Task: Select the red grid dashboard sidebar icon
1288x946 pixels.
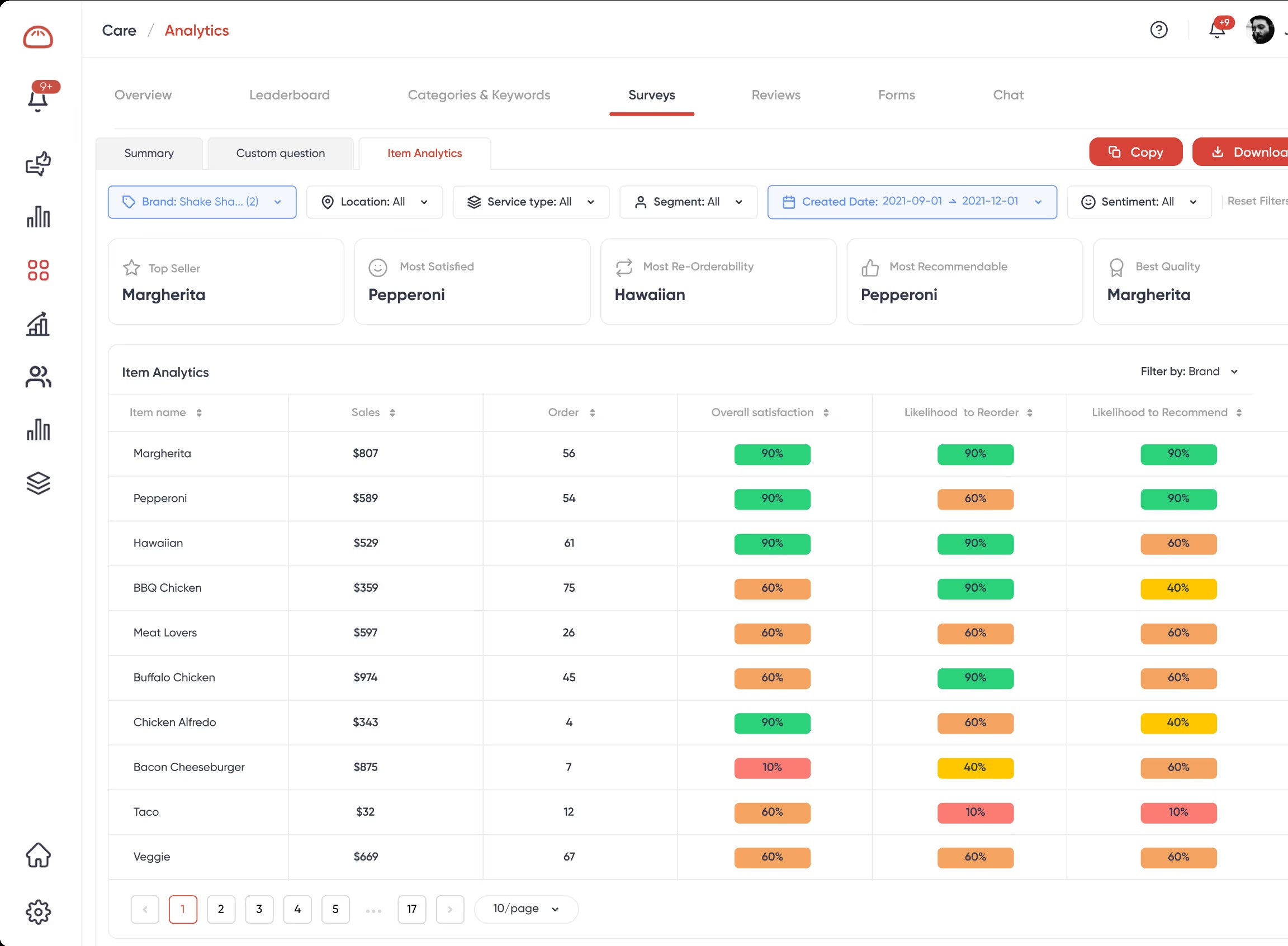Action: [x=38, y=270]
